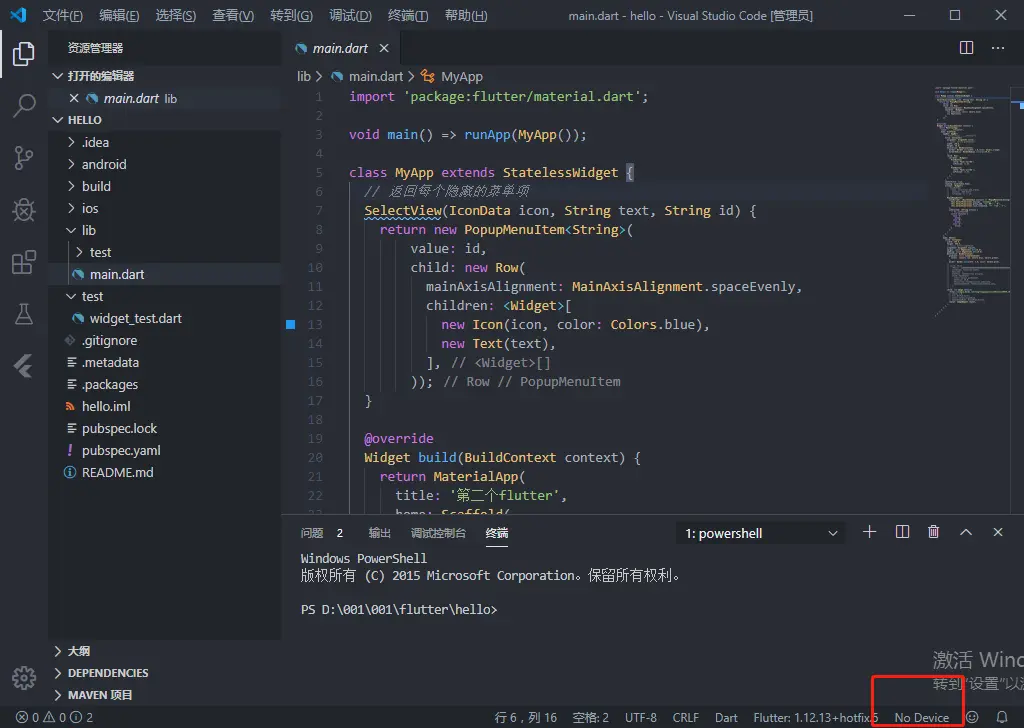This screenshot has height=728, width=1024.
Task: Open the Extensions view
Action: coord(24,262)
